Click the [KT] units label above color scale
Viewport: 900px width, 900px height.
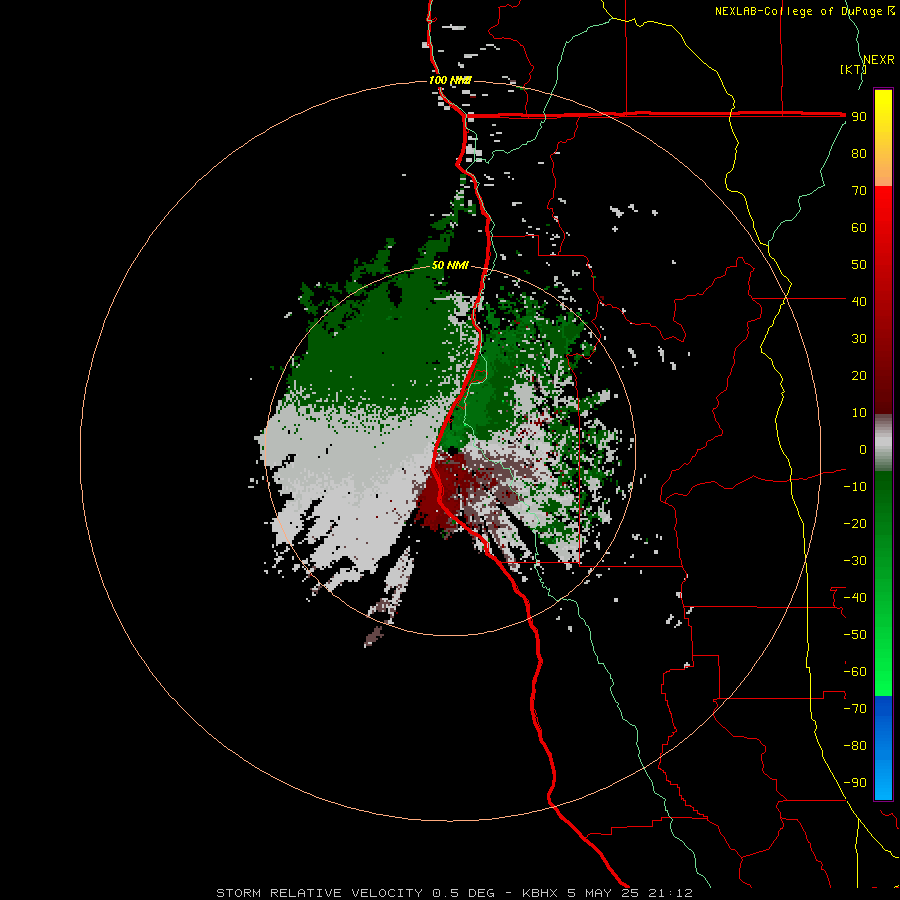pyautogui.click(x=854, y=69)
